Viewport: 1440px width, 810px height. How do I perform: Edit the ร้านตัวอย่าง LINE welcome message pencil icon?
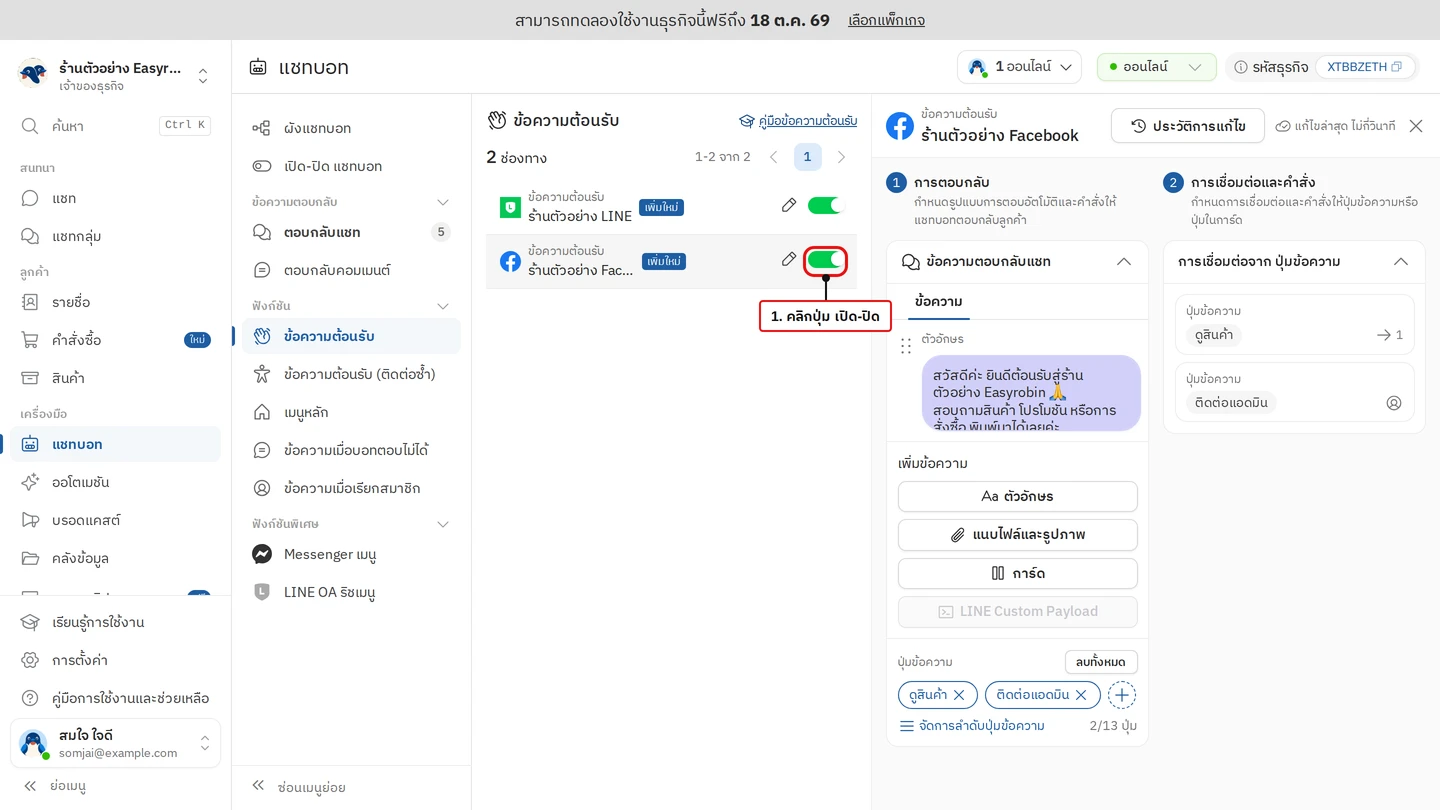789,205
